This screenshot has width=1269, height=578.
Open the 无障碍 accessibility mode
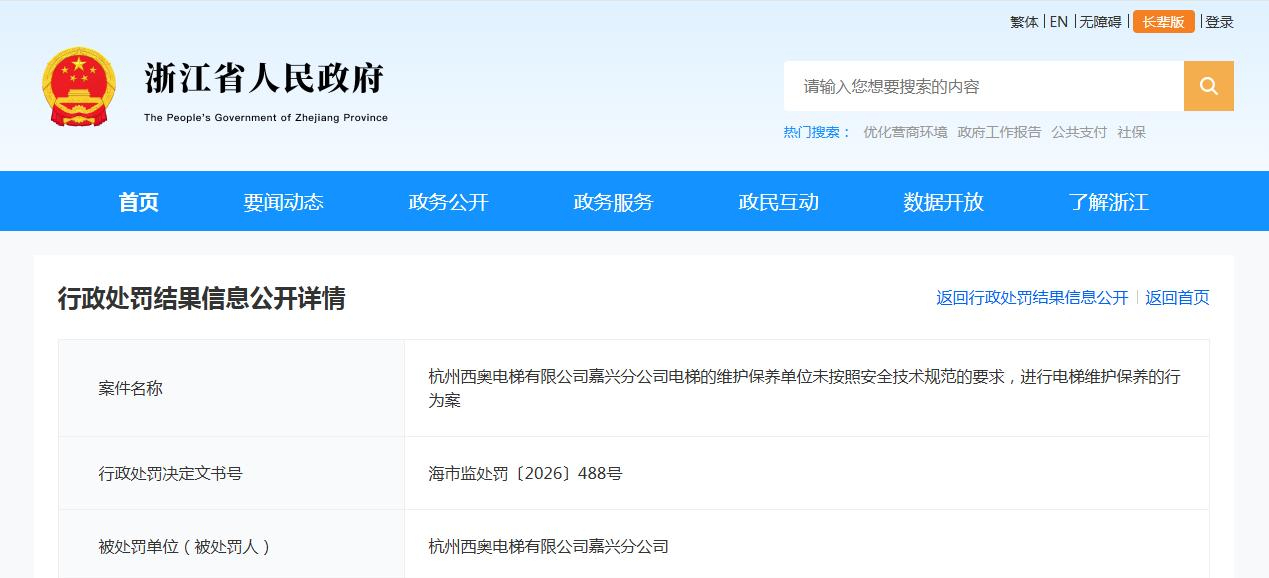[x=1100, y=22]
